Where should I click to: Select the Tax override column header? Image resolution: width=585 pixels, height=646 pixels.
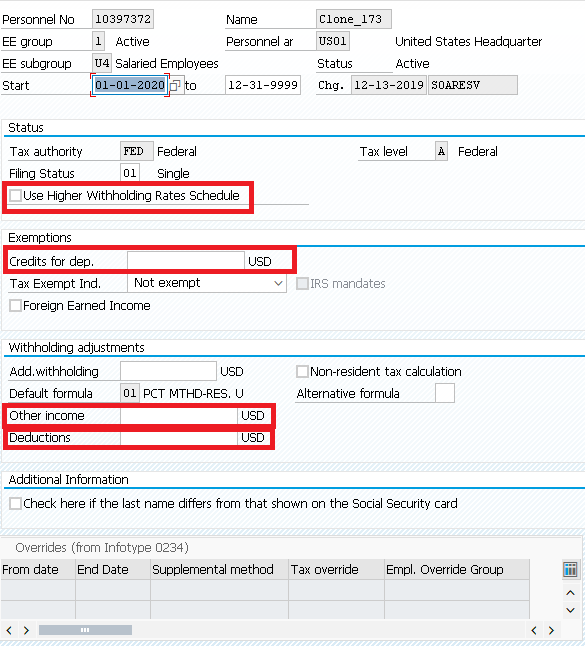336,569
